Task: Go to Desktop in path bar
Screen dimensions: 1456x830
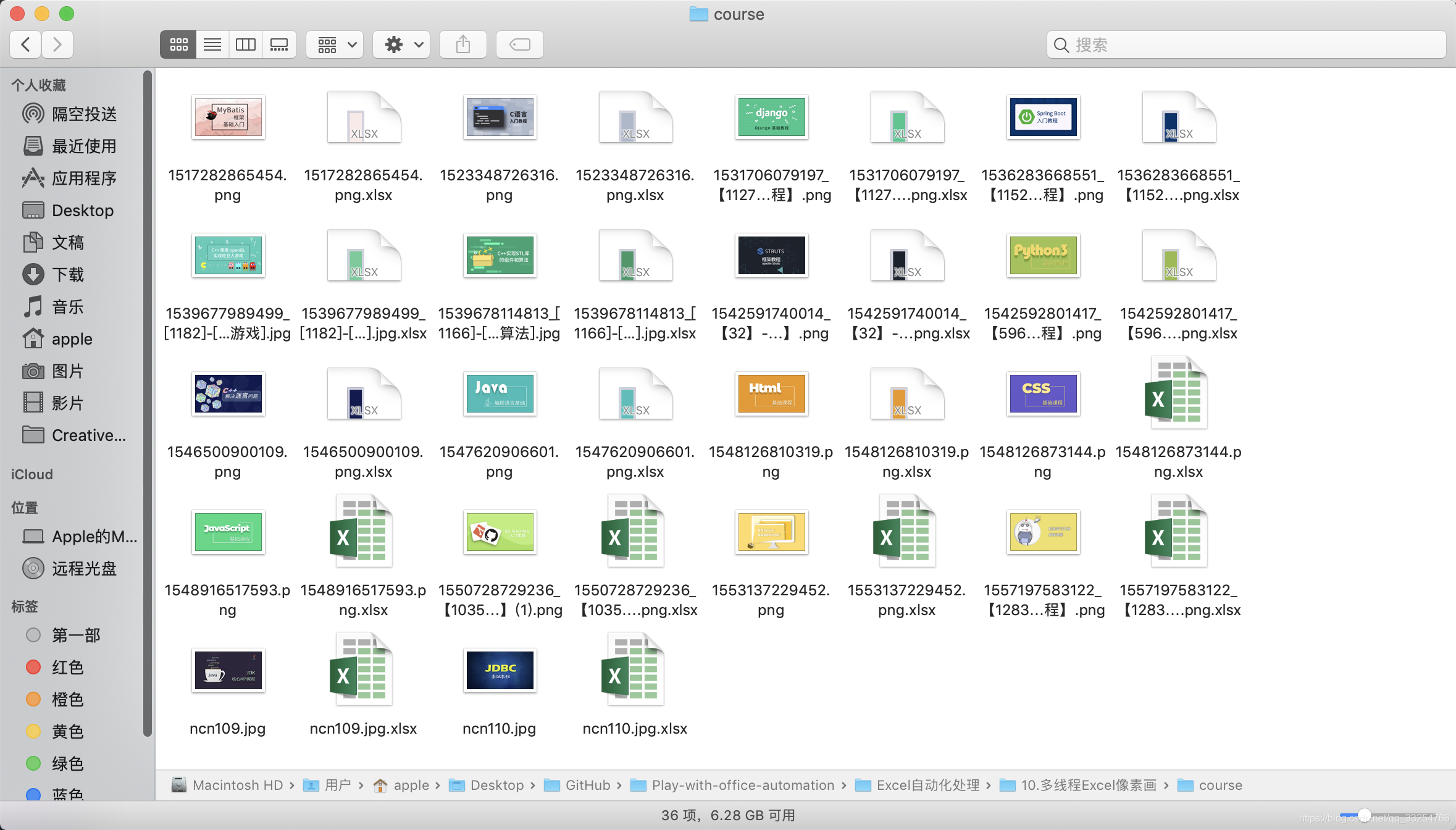Action: coord(487,785)
